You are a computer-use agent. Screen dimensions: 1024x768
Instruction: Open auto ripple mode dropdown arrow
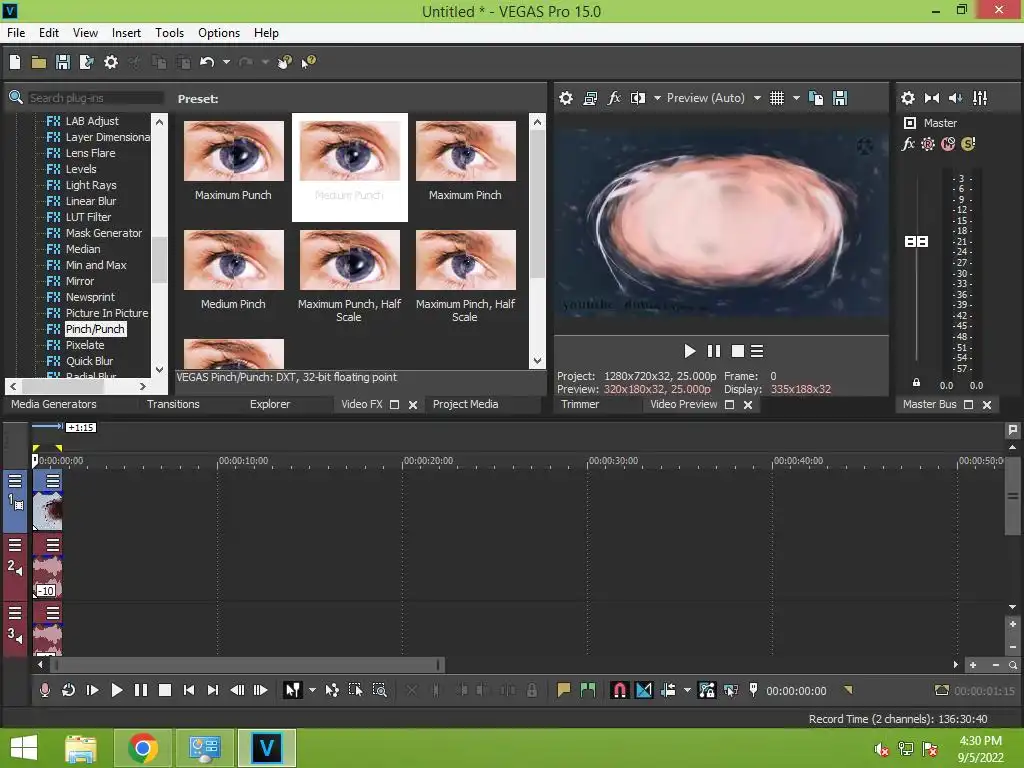point(687,690)
